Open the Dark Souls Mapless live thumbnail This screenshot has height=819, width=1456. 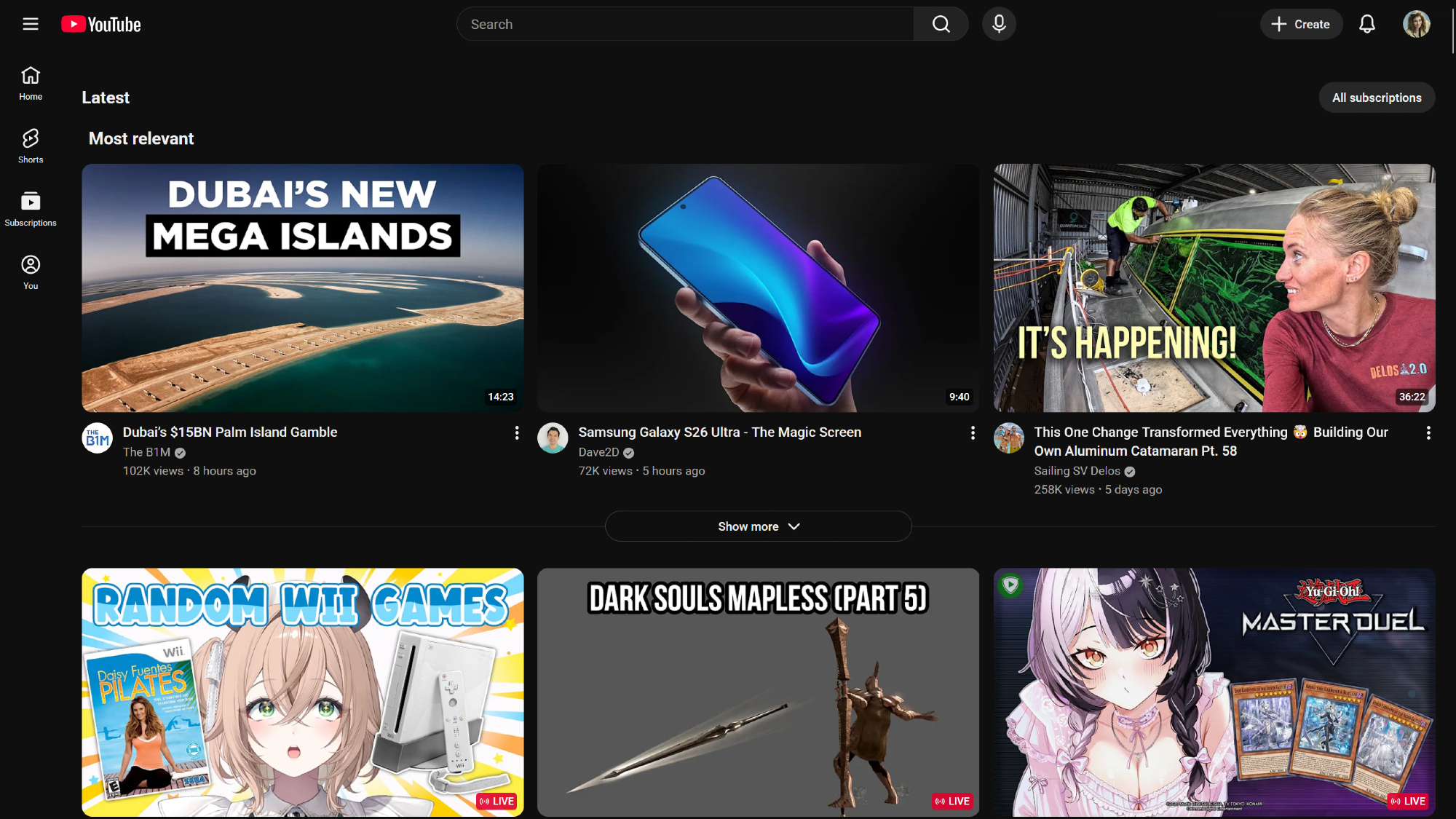[x=758, y=692]
